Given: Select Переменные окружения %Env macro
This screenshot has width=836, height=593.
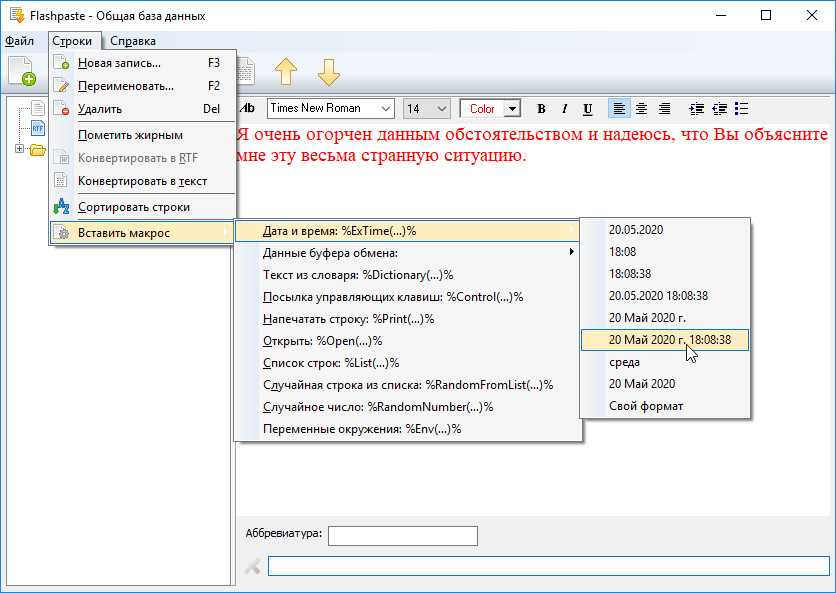Looking at the screenshot, I should coord(408,429).
